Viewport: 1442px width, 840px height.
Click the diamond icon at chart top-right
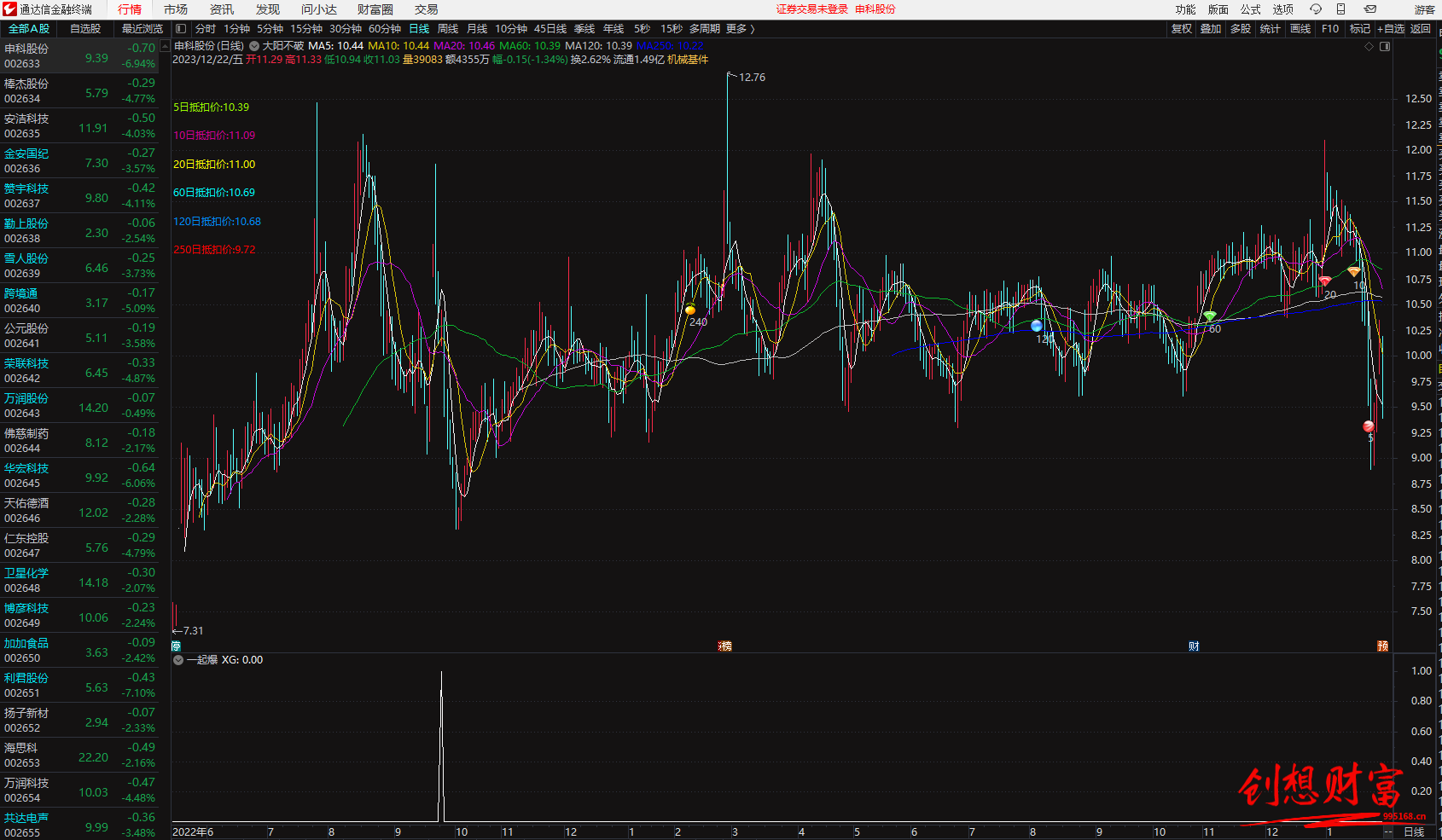[1369, 47]
